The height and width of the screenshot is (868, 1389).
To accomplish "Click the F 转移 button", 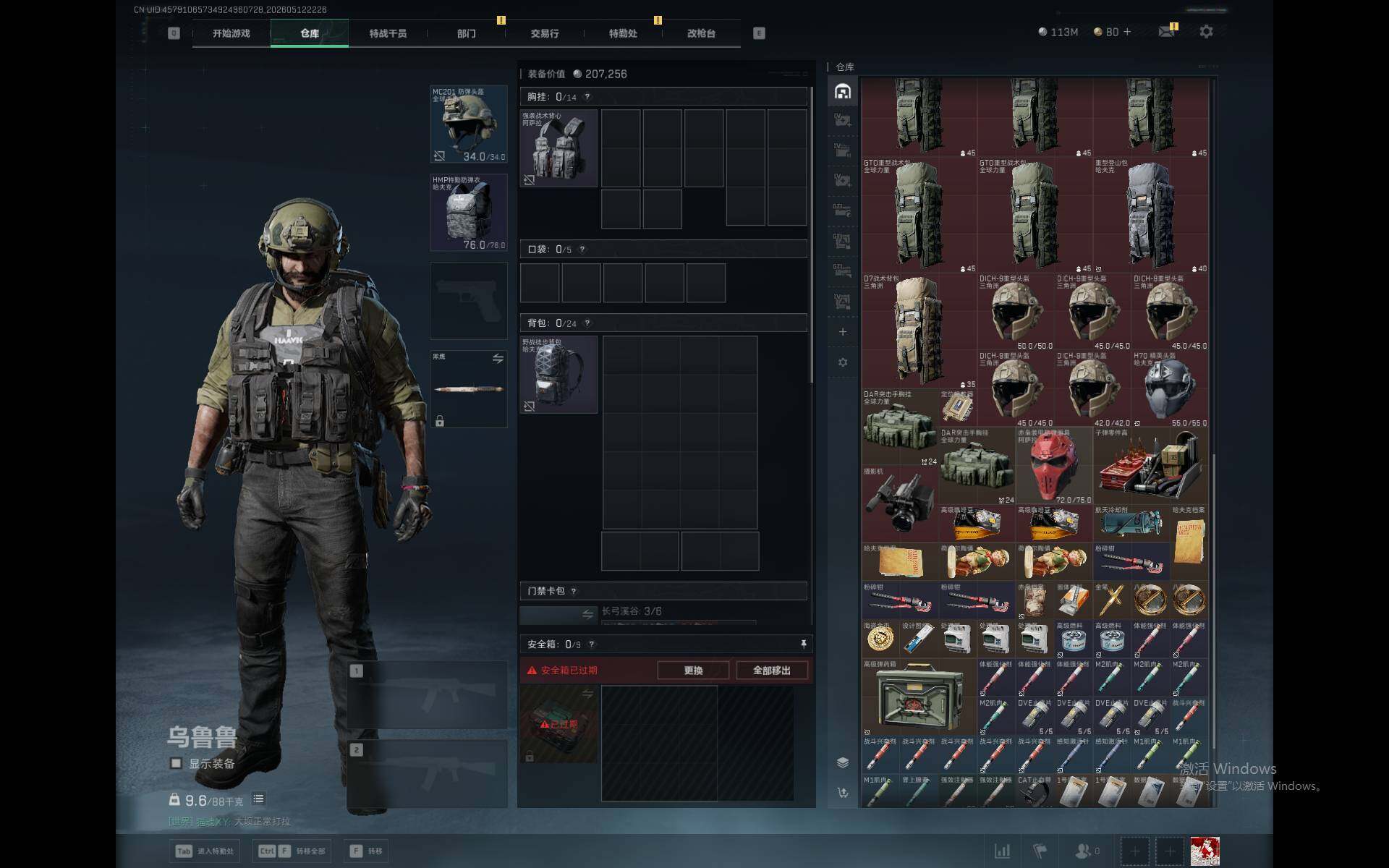I will [x=367, y=851].
